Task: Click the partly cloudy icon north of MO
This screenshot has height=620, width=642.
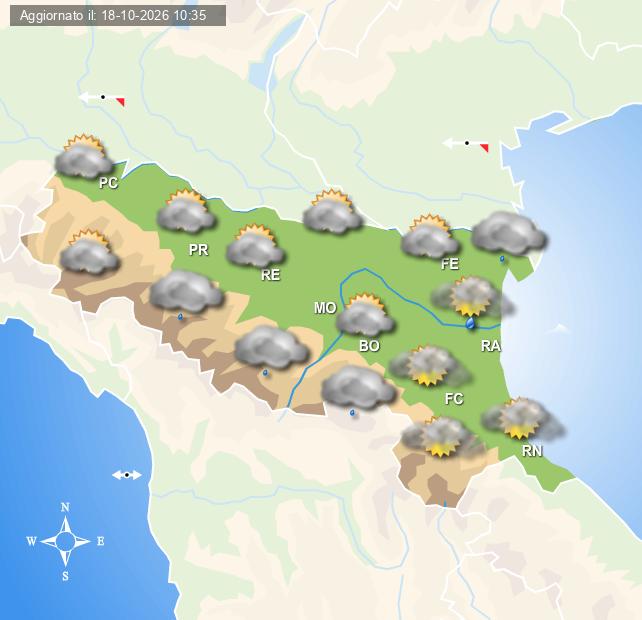Action: point(333,211)
